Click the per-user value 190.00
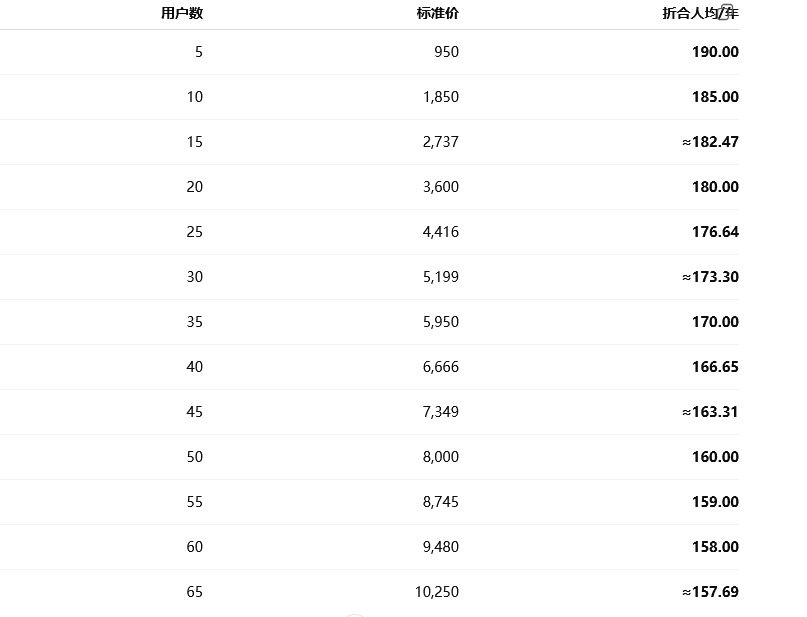This screenshot has width=807, height=617. 715,52
